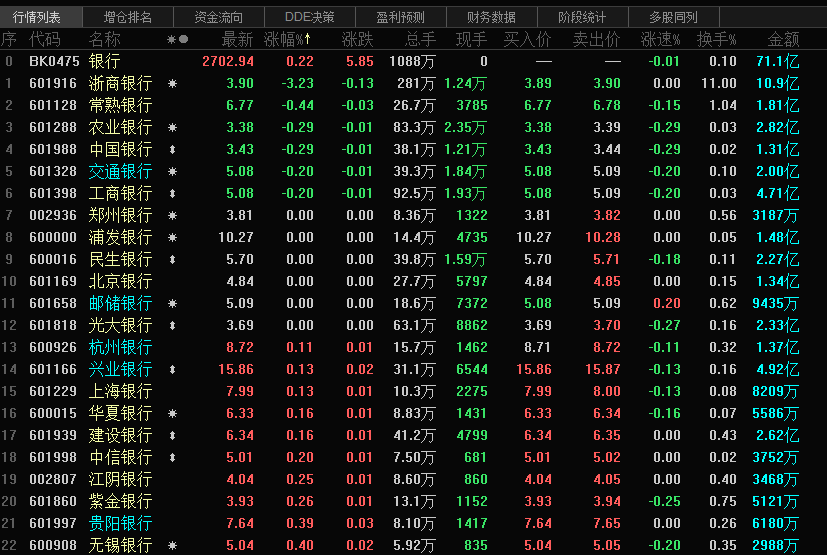Sort by 金额 column header
The image size is (827, 555).
pyautogui.click(x=783, y=40)
